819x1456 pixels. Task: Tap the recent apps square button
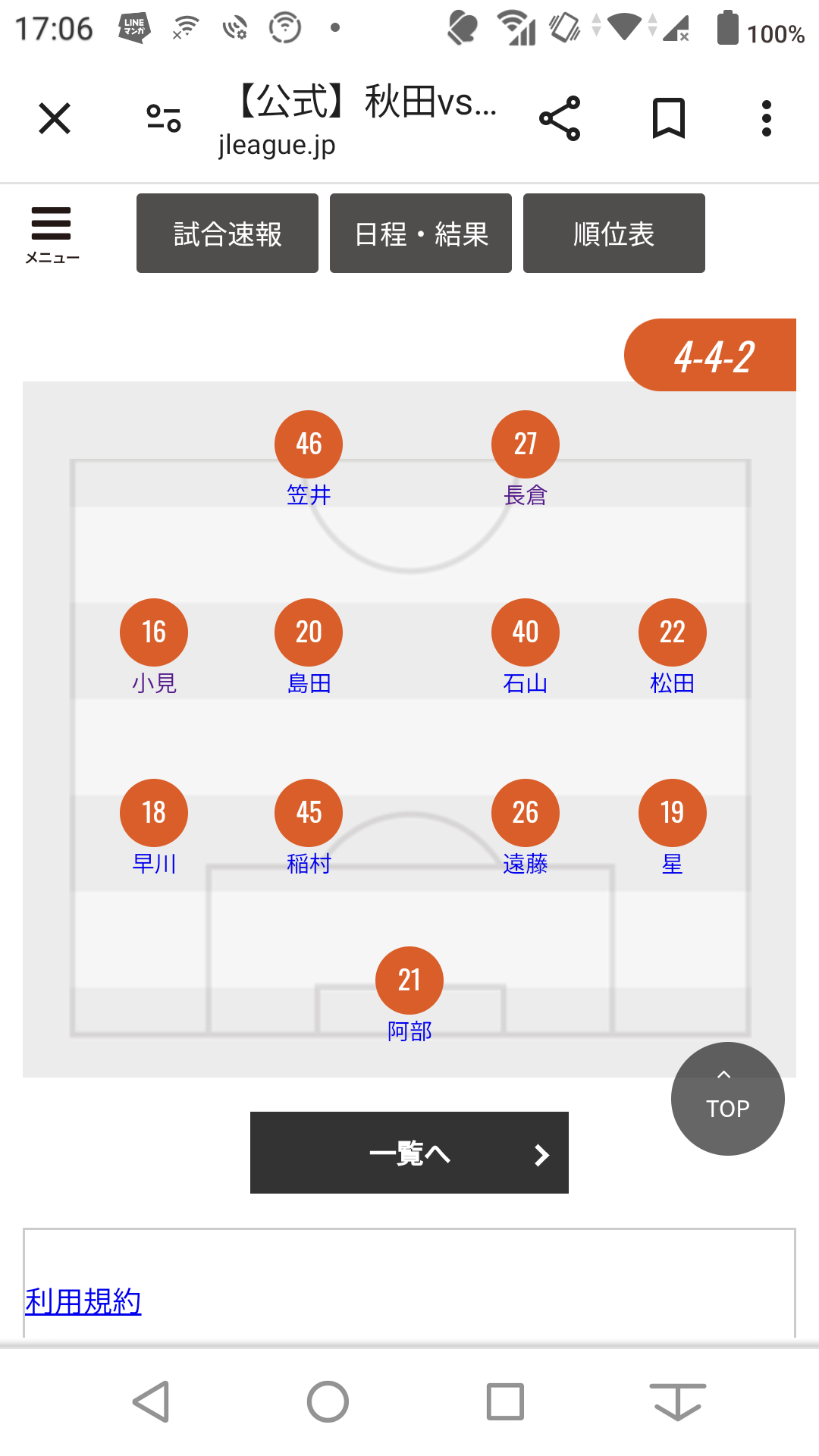pyautogui.click(x=505, y=1401)
